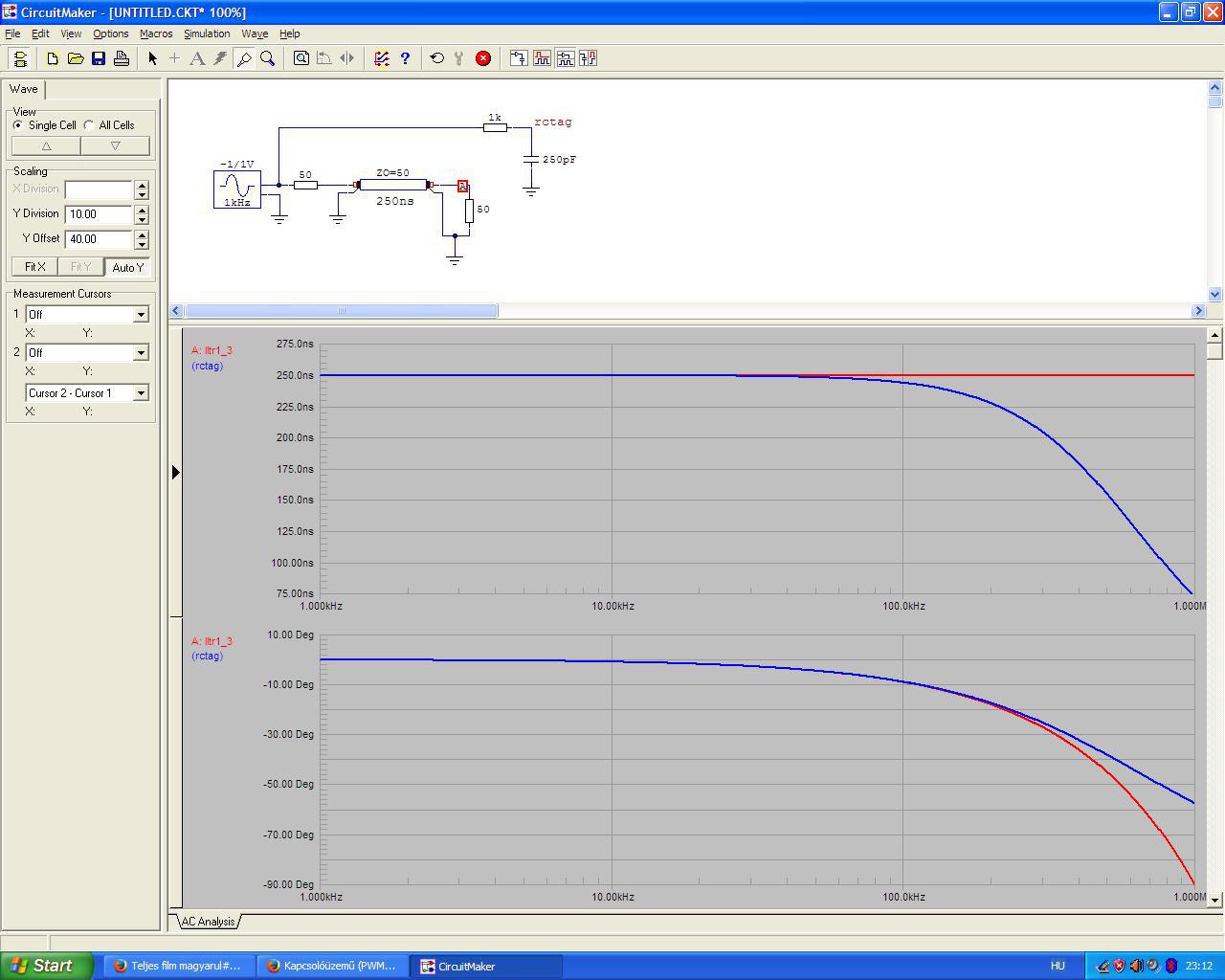Click the panel toggle icon at toolbar start
This screenshot has height=980, width=1225.
[x=20, y=58]
